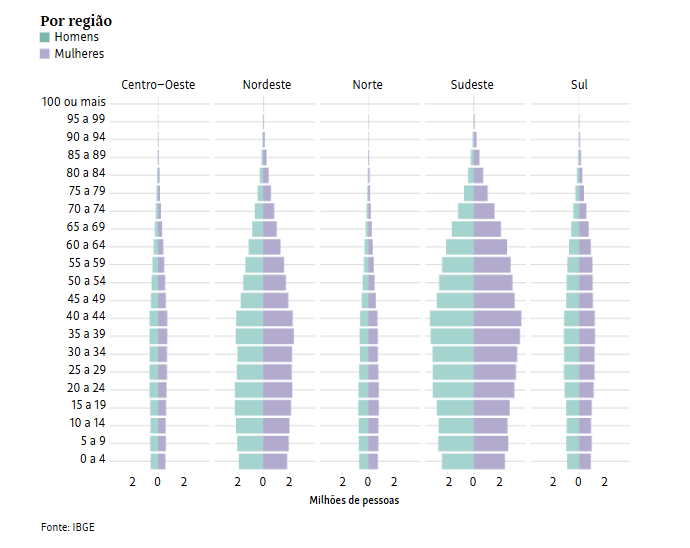Select Nordeste women's bar for 35 a 39
Image resolution: width=690 pixels, height=548 pixels.
[x=278, y=336]
